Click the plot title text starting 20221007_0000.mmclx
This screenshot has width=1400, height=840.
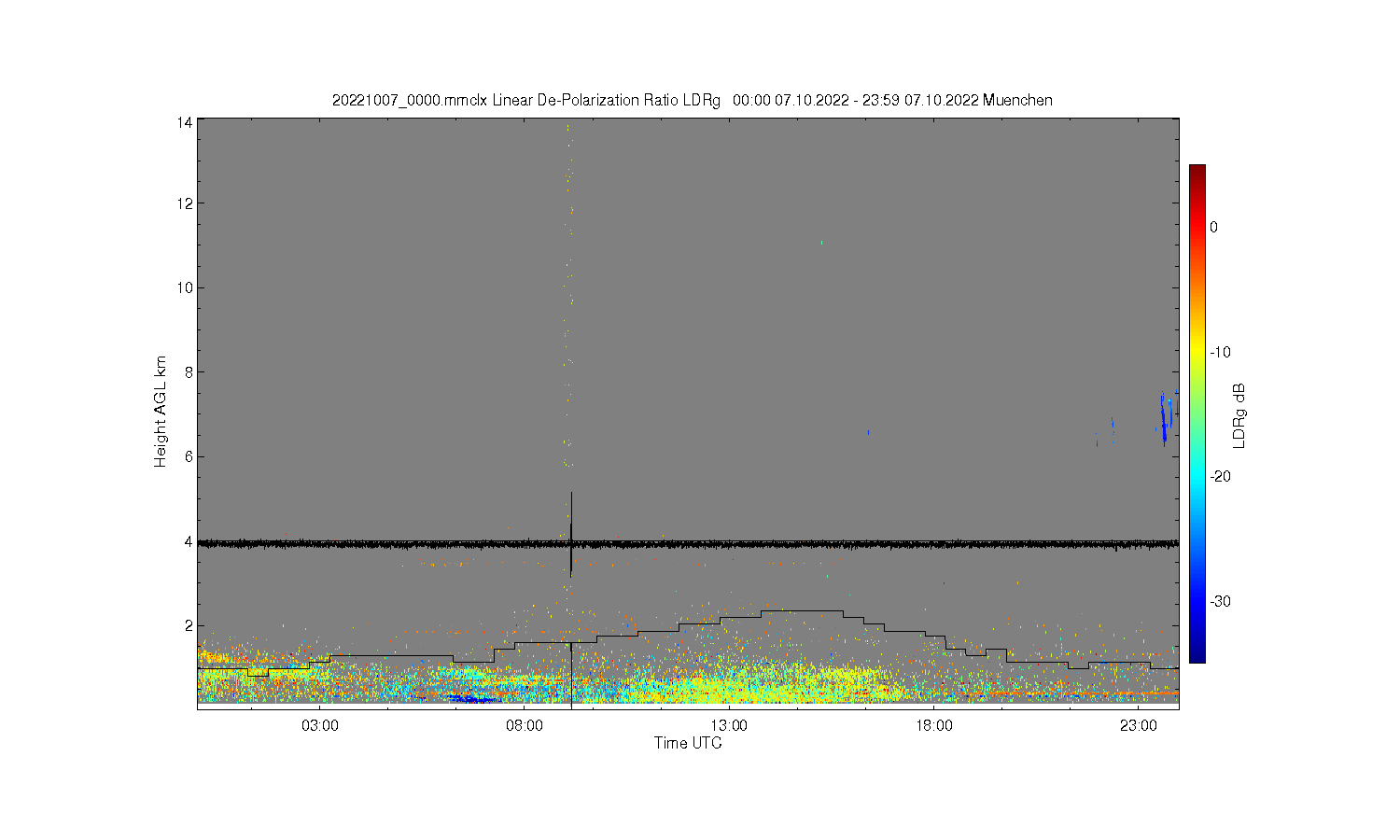coord(692,100)
